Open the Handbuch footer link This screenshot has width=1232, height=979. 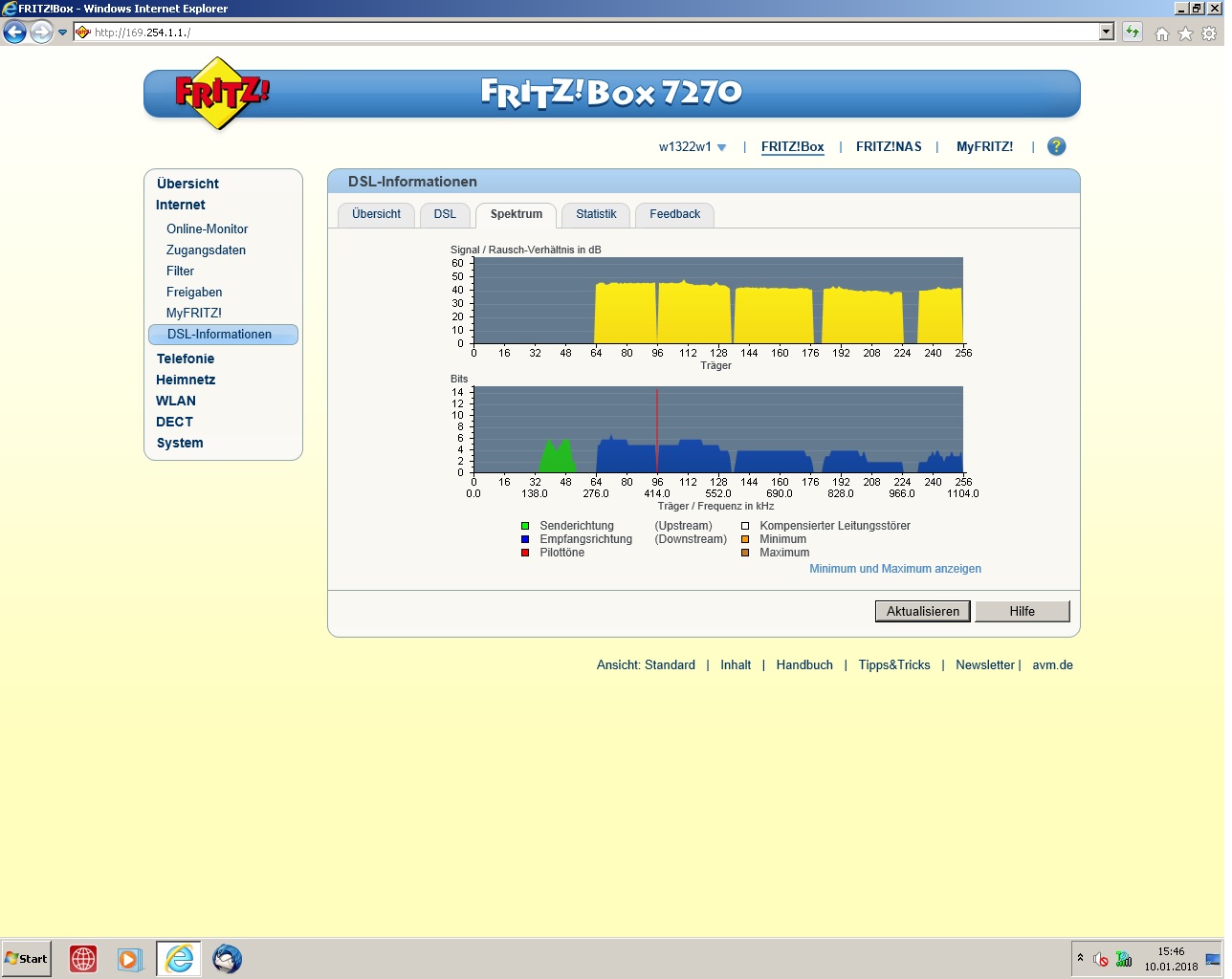click(x=804, y=665)
